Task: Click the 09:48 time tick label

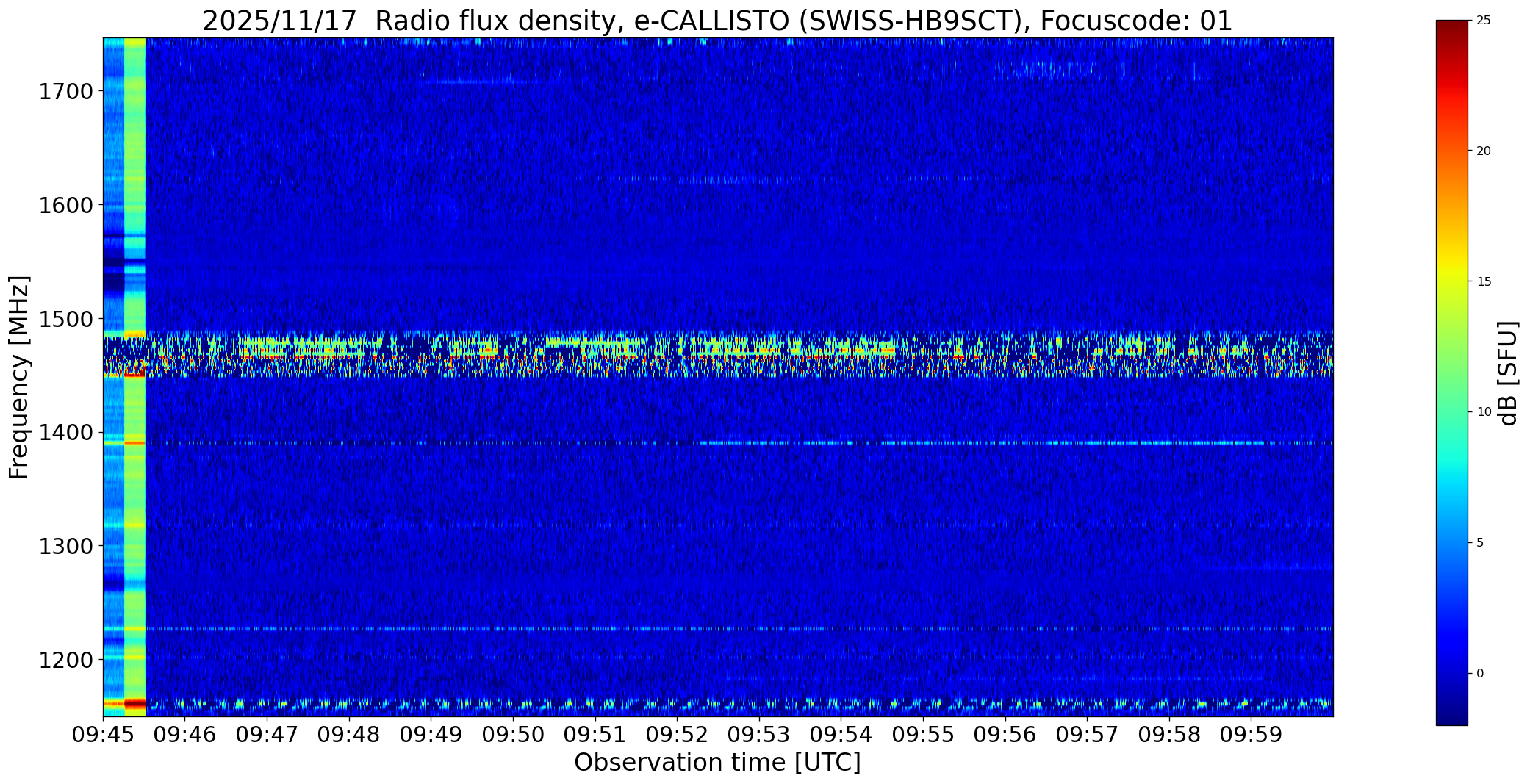Action: pyautogui.click(x=349, y=735)
